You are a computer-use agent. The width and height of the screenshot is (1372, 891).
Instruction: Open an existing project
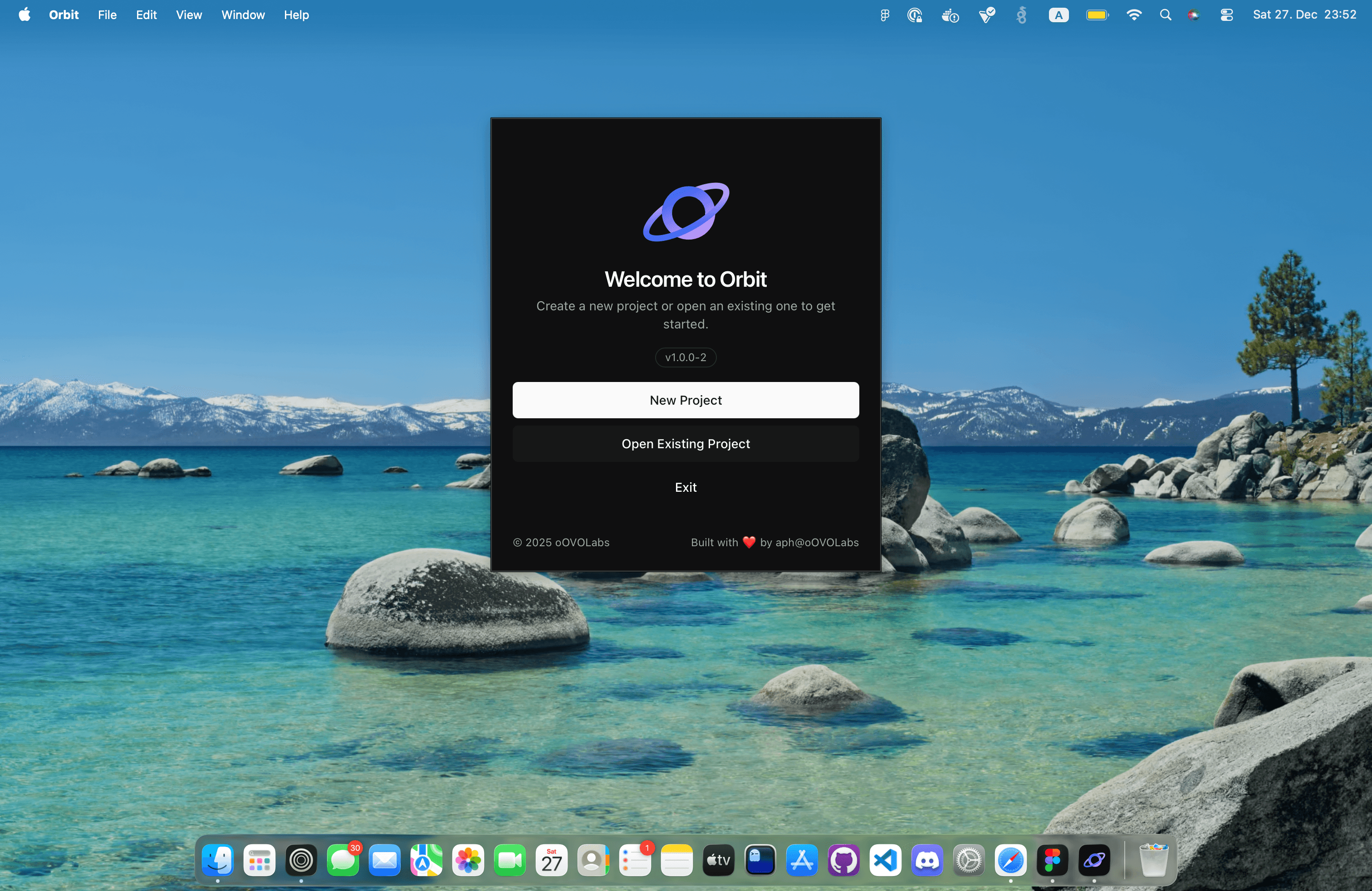[686, 444]
